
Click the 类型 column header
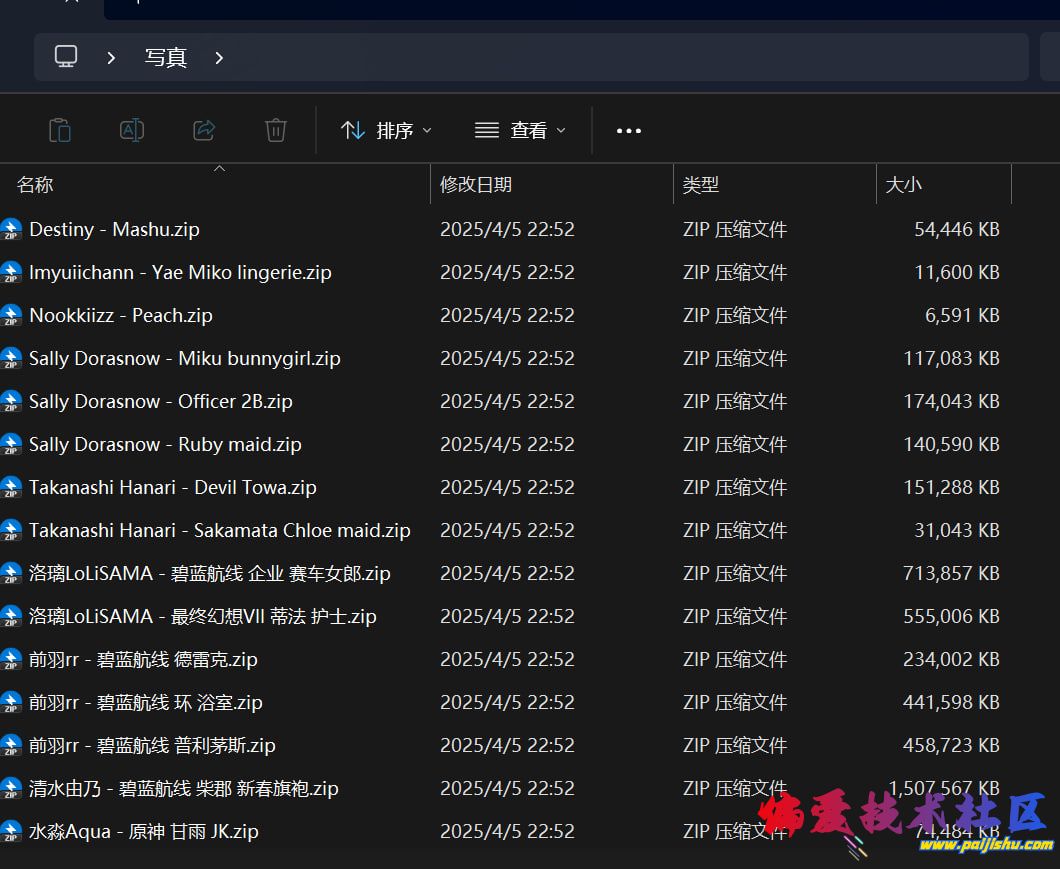[701, 185]
